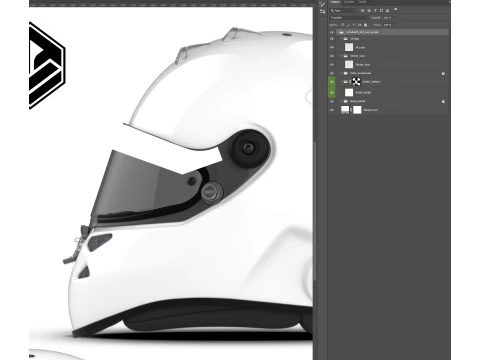Toggle green-highlighted eye of the masked group
The height and width of the screenshot is (360, 480).
click(x=332, y=81)
